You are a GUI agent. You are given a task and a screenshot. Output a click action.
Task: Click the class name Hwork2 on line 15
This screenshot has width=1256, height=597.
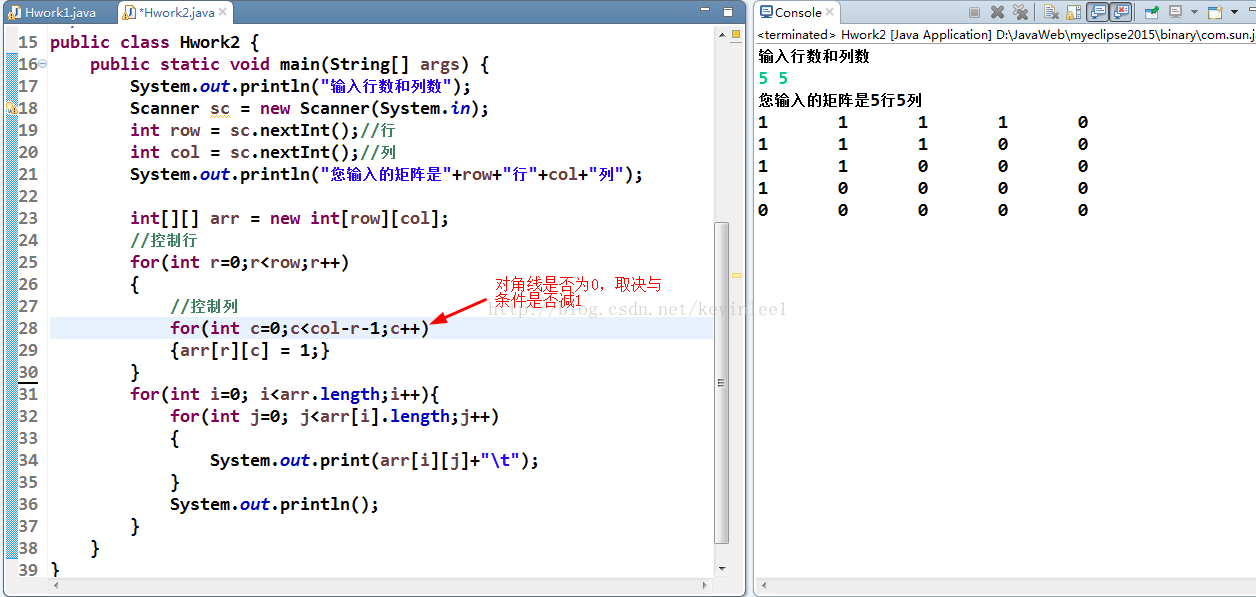coord(209,42)
